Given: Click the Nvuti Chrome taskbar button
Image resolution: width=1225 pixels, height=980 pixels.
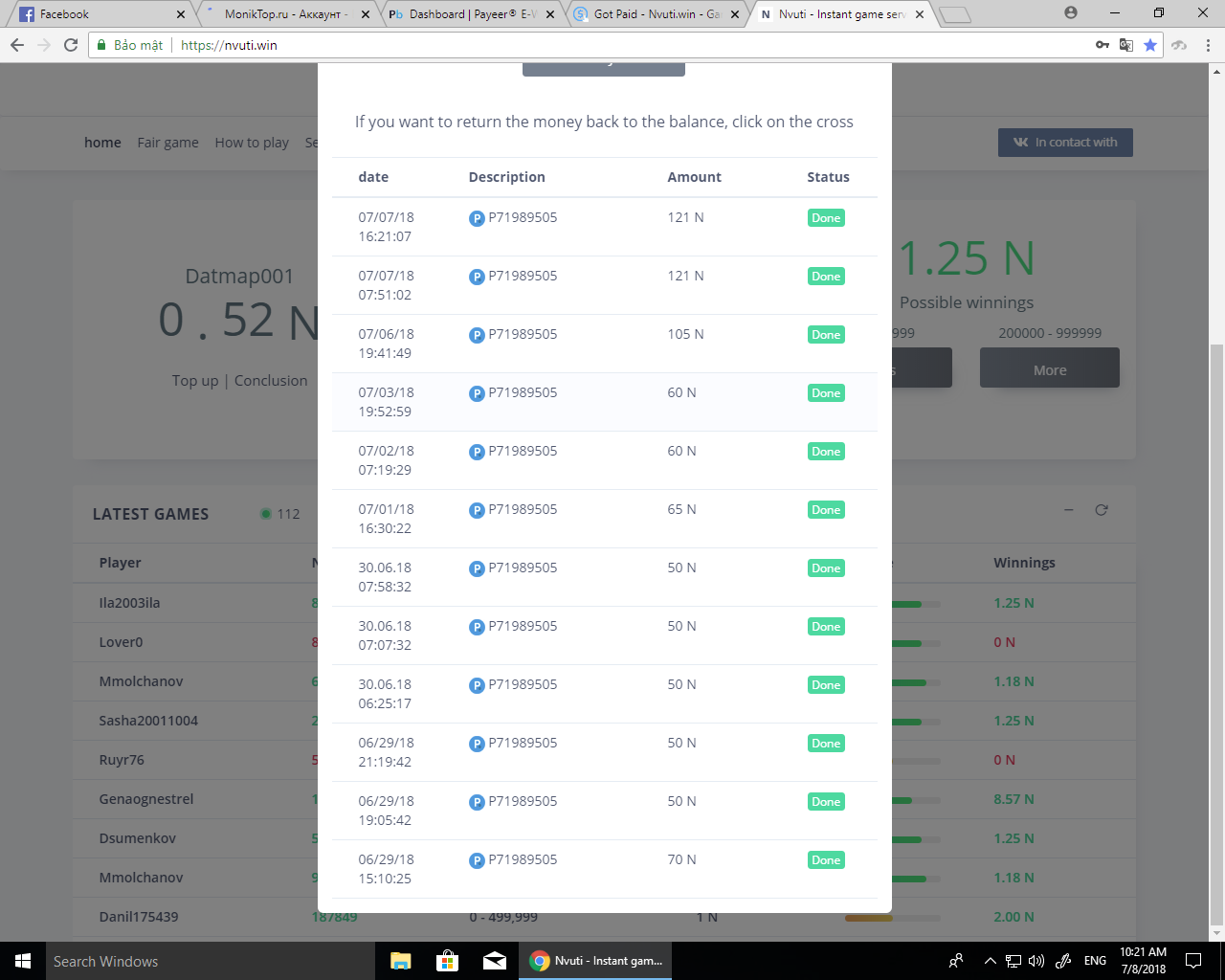Looking at the screenshot, I should (595, 961).
